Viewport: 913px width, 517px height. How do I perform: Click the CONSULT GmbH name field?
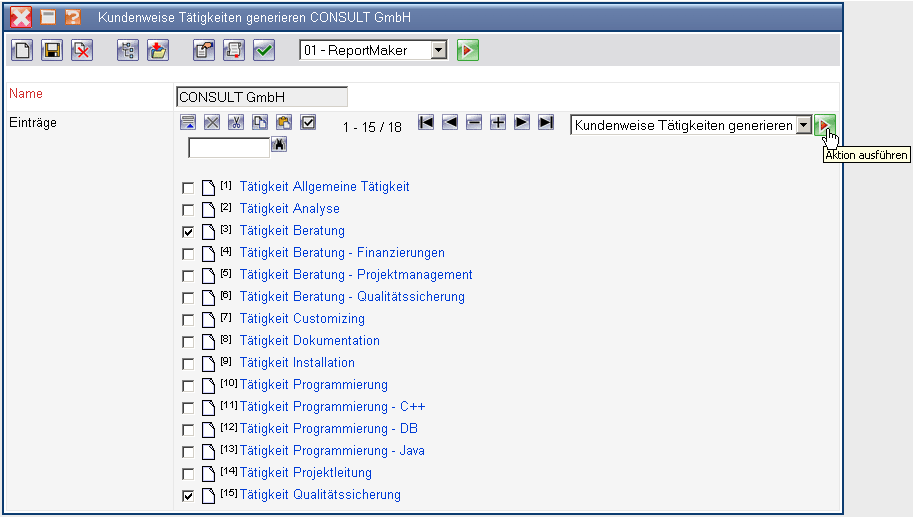coord(261,97)
